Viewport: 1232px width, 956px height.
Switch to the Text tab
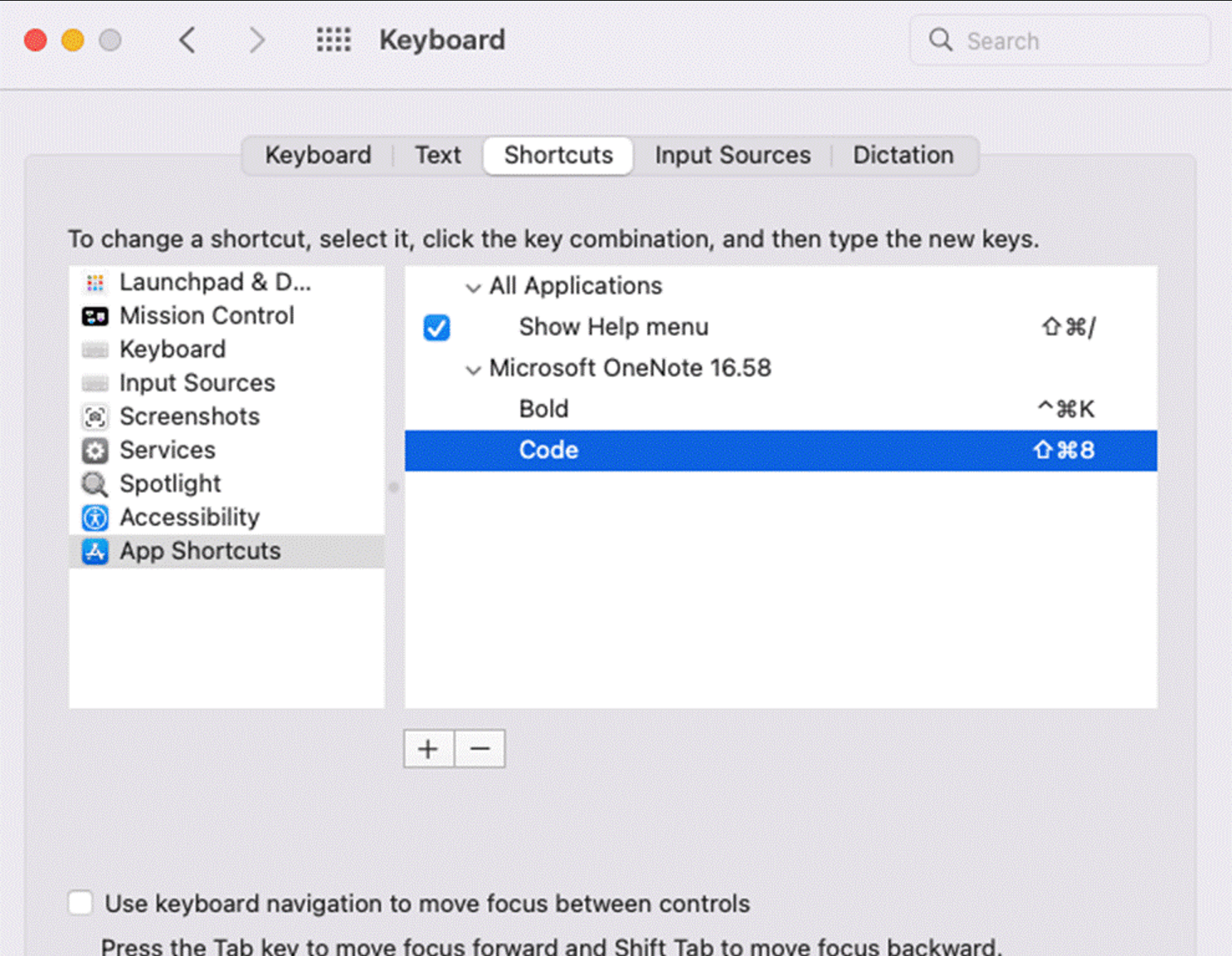coord(438,155)
